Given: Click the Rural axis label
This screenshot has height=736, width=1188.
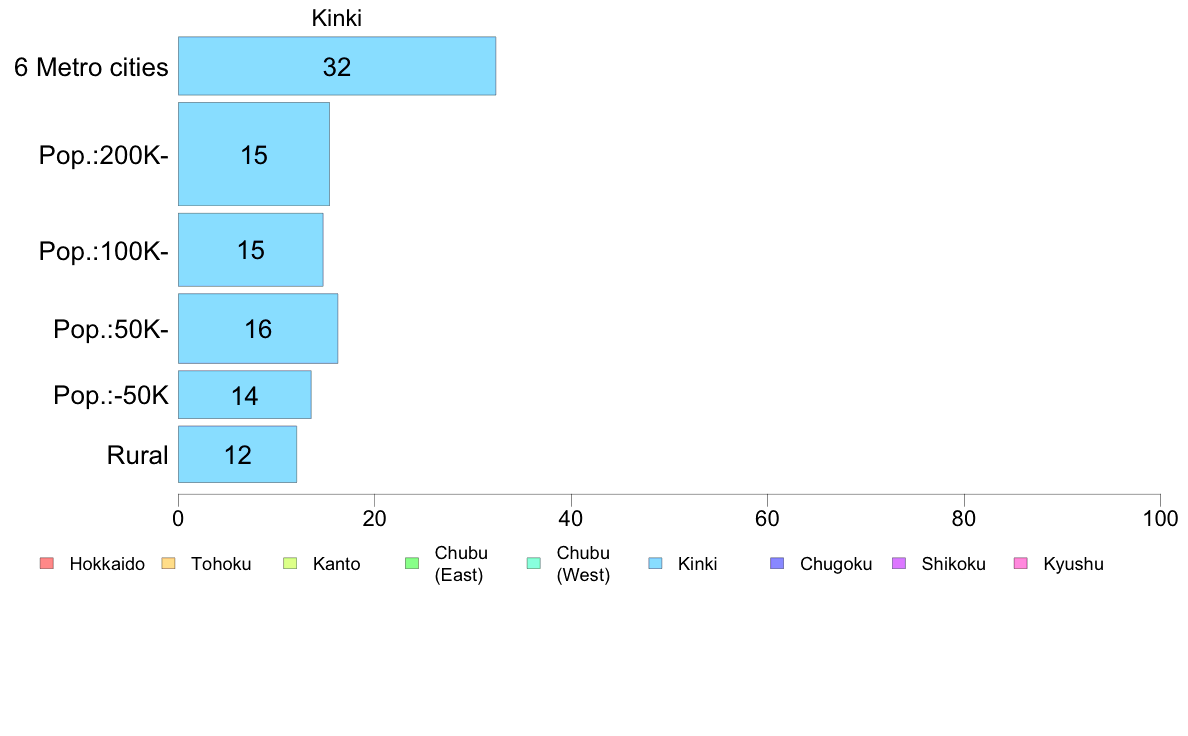Looking at the screenshot, I should [x=137, y=455].
